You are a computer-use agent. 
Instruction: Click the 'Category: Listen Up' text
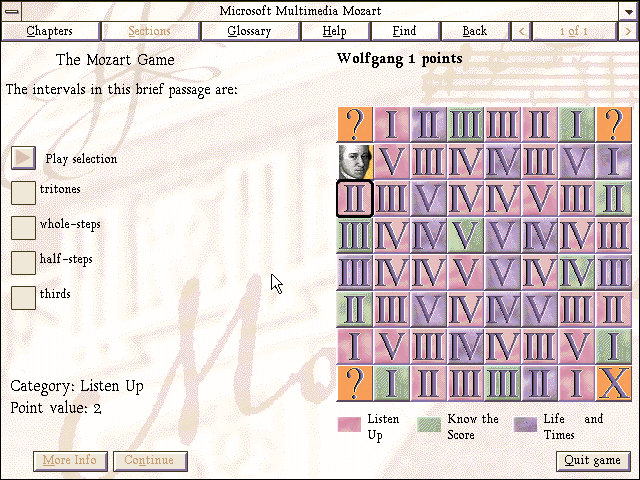(77, 386)
